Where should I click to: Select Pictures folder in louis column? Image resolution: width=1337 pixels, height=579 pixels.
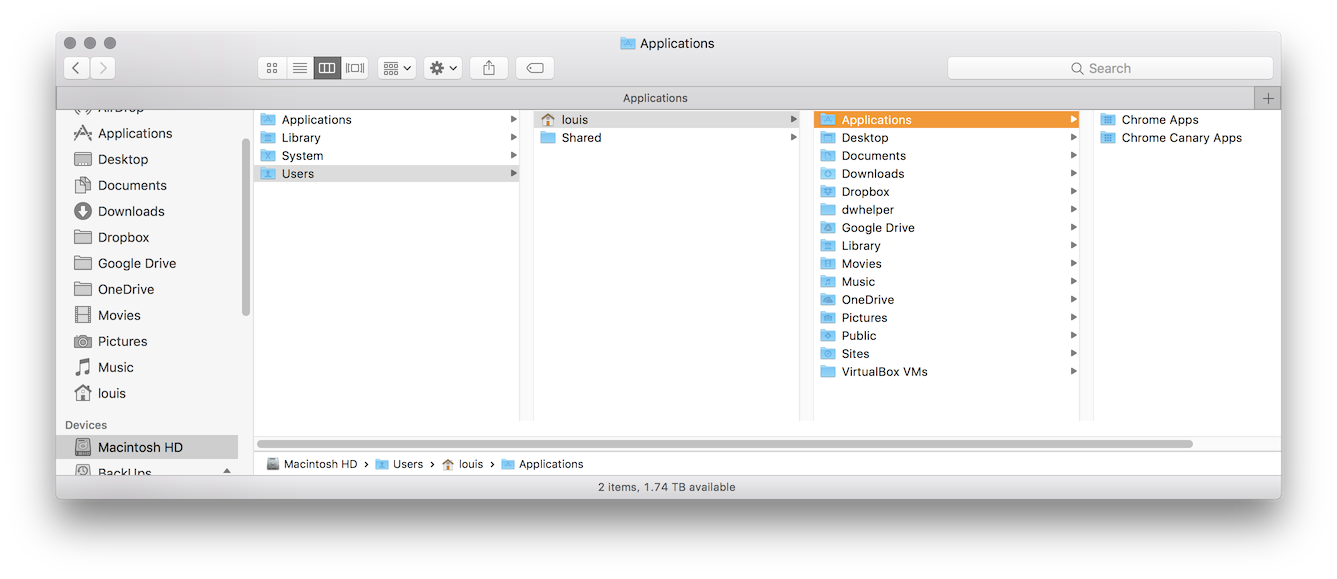pos(947,317)
